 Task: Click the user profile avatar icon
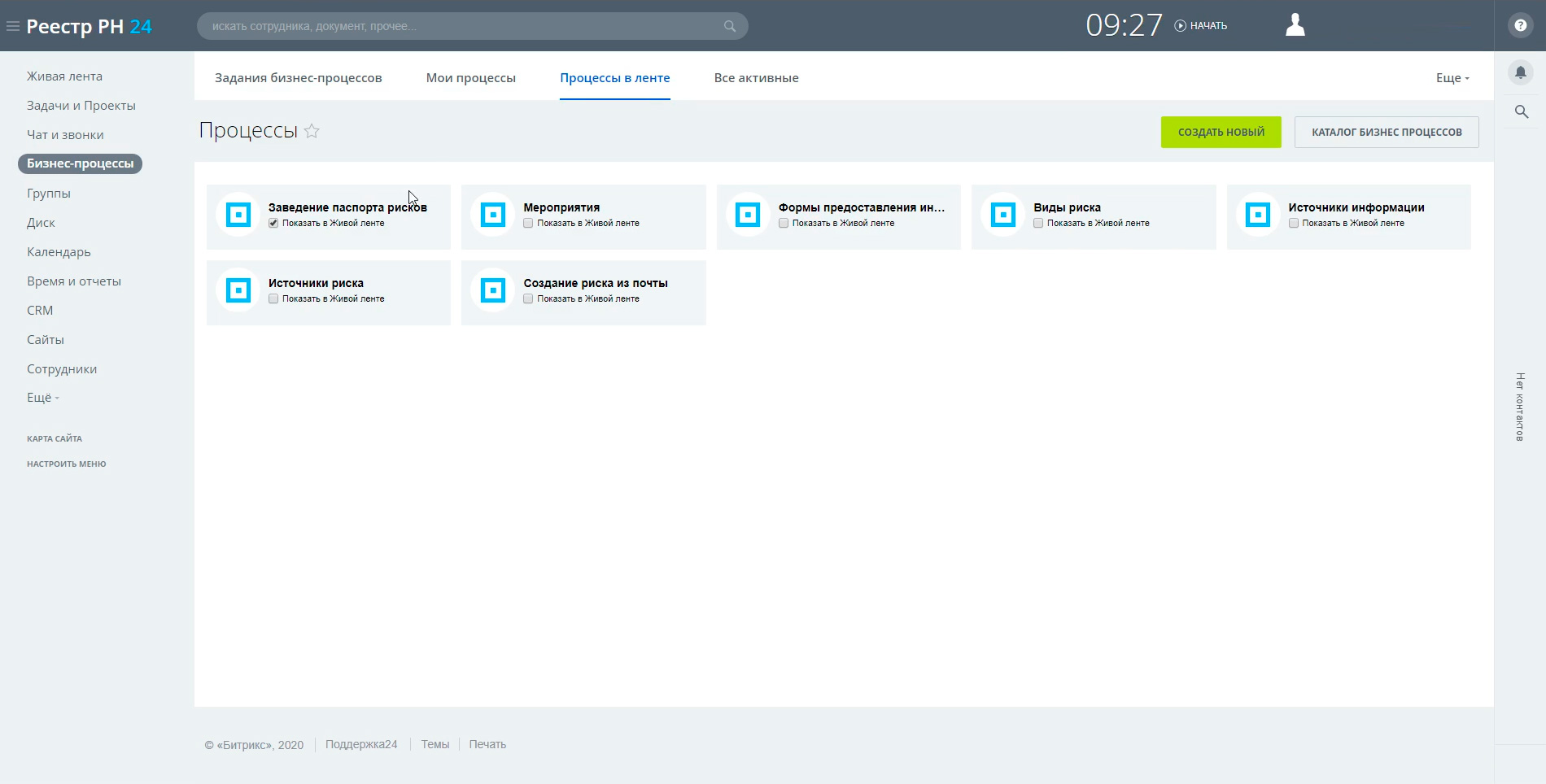(1295, 25)
